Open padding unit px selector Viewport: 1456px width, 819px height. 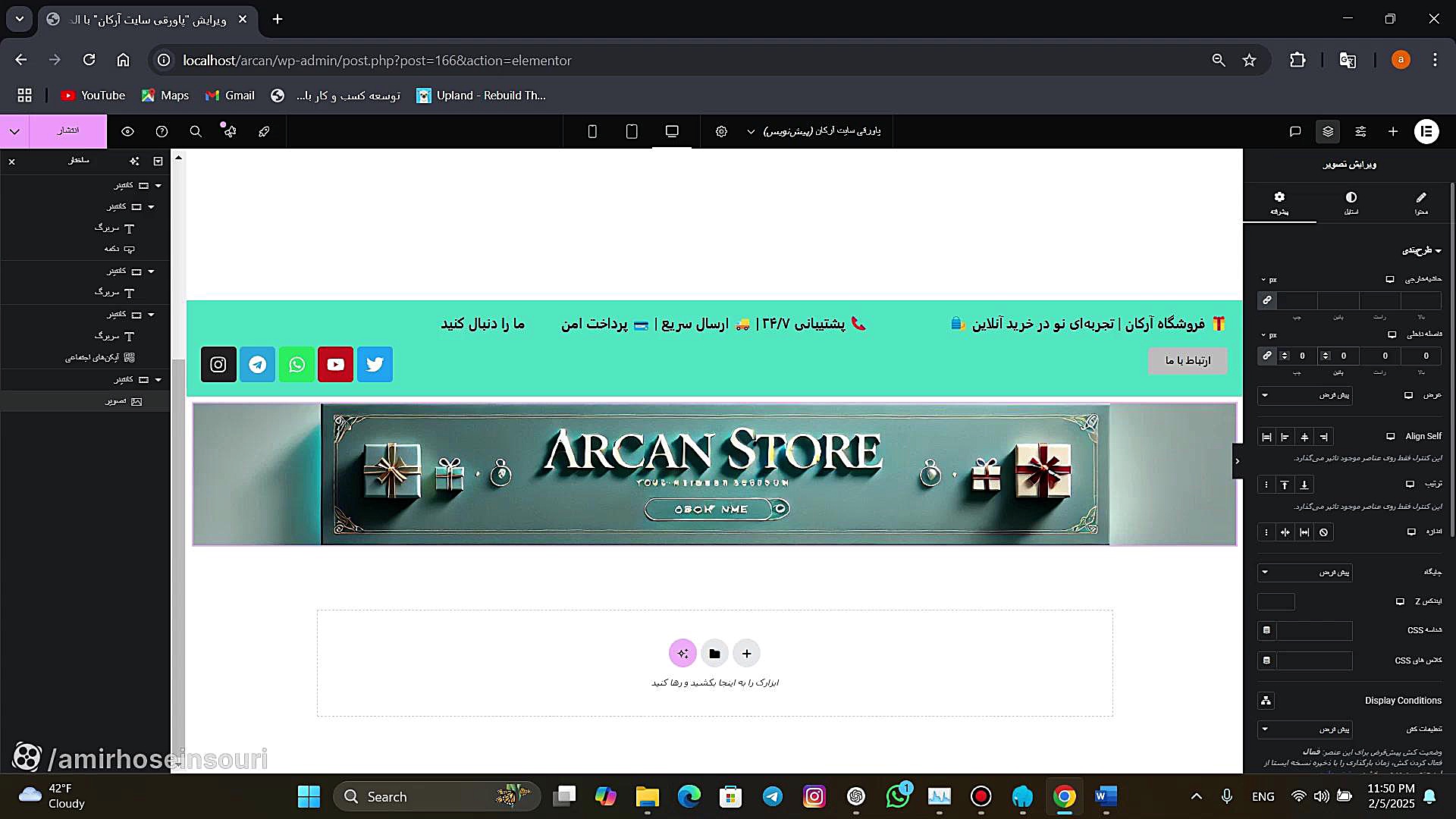click(x=1268, y=335)
